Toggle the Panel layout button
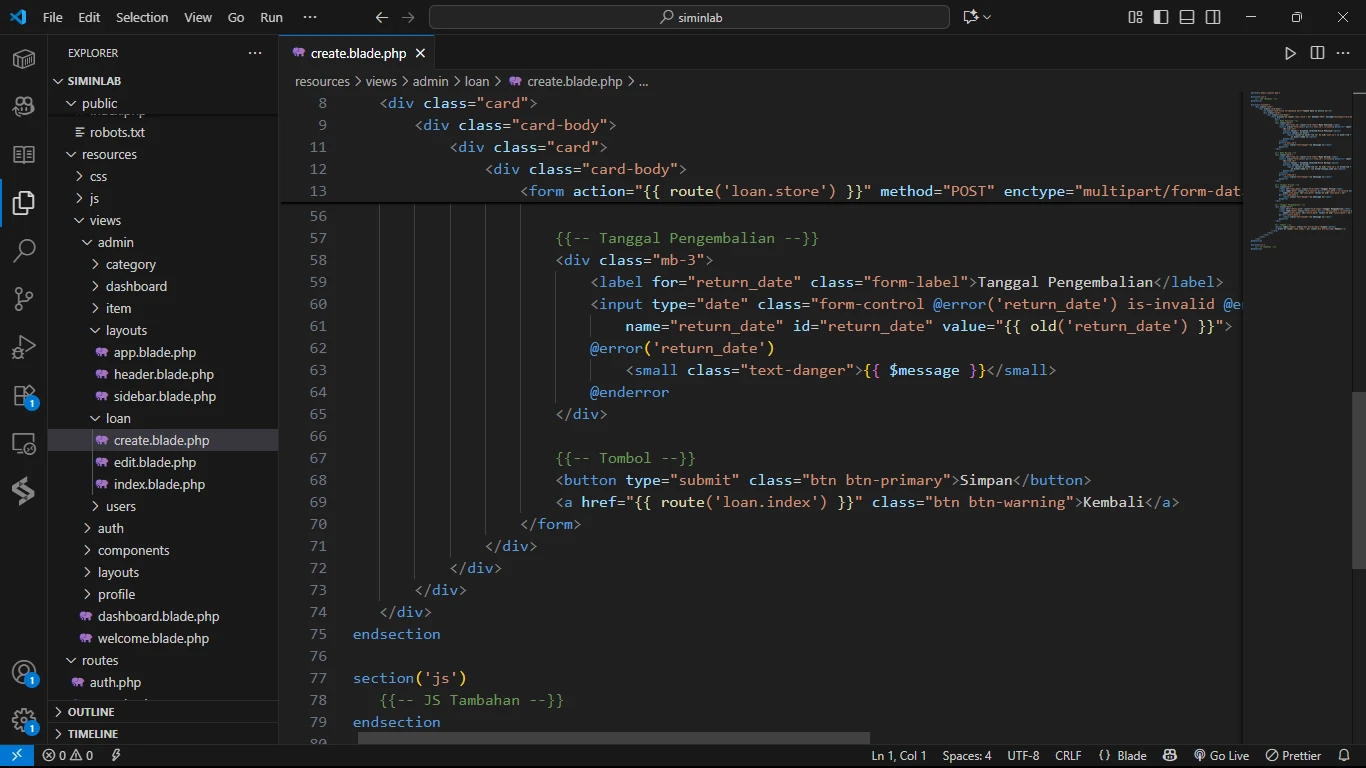The width and height of the screenshot is (1366, 768). (1187, 17)
